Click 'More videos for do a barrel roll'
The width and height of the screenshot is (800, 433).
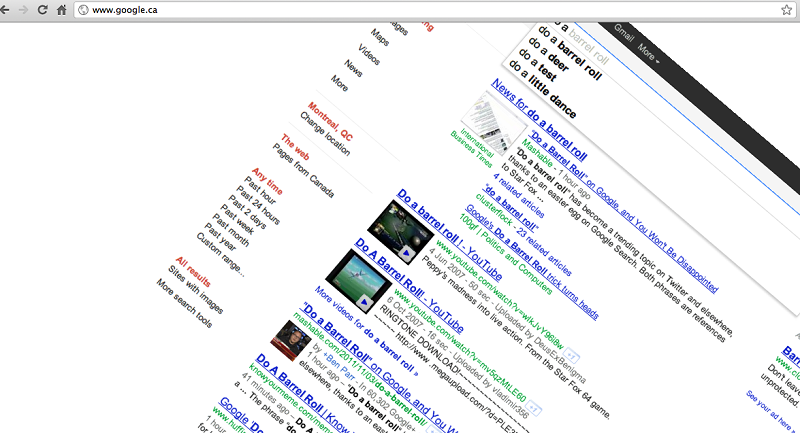click(366, 332)
